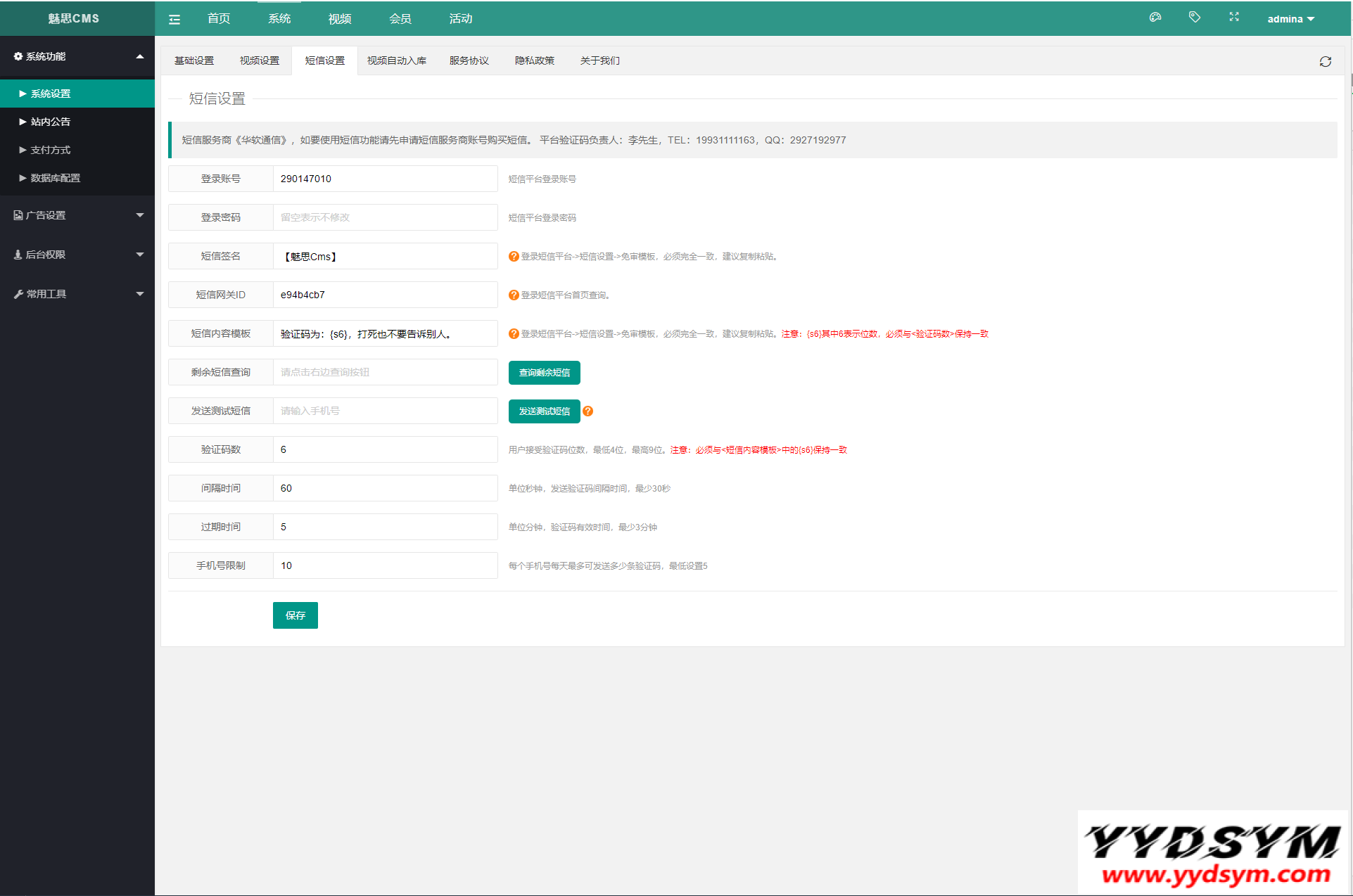Screen dimensions: 1353x896
Task: Open the 会员 top menu
Action: pos(400,19)
